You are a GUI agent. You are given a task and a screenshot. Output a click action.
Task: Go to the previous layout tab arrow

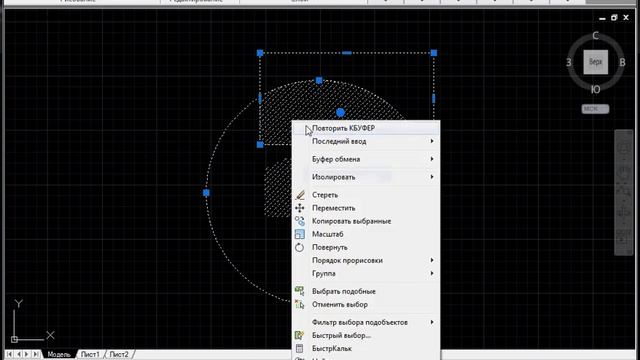(18, 354)
